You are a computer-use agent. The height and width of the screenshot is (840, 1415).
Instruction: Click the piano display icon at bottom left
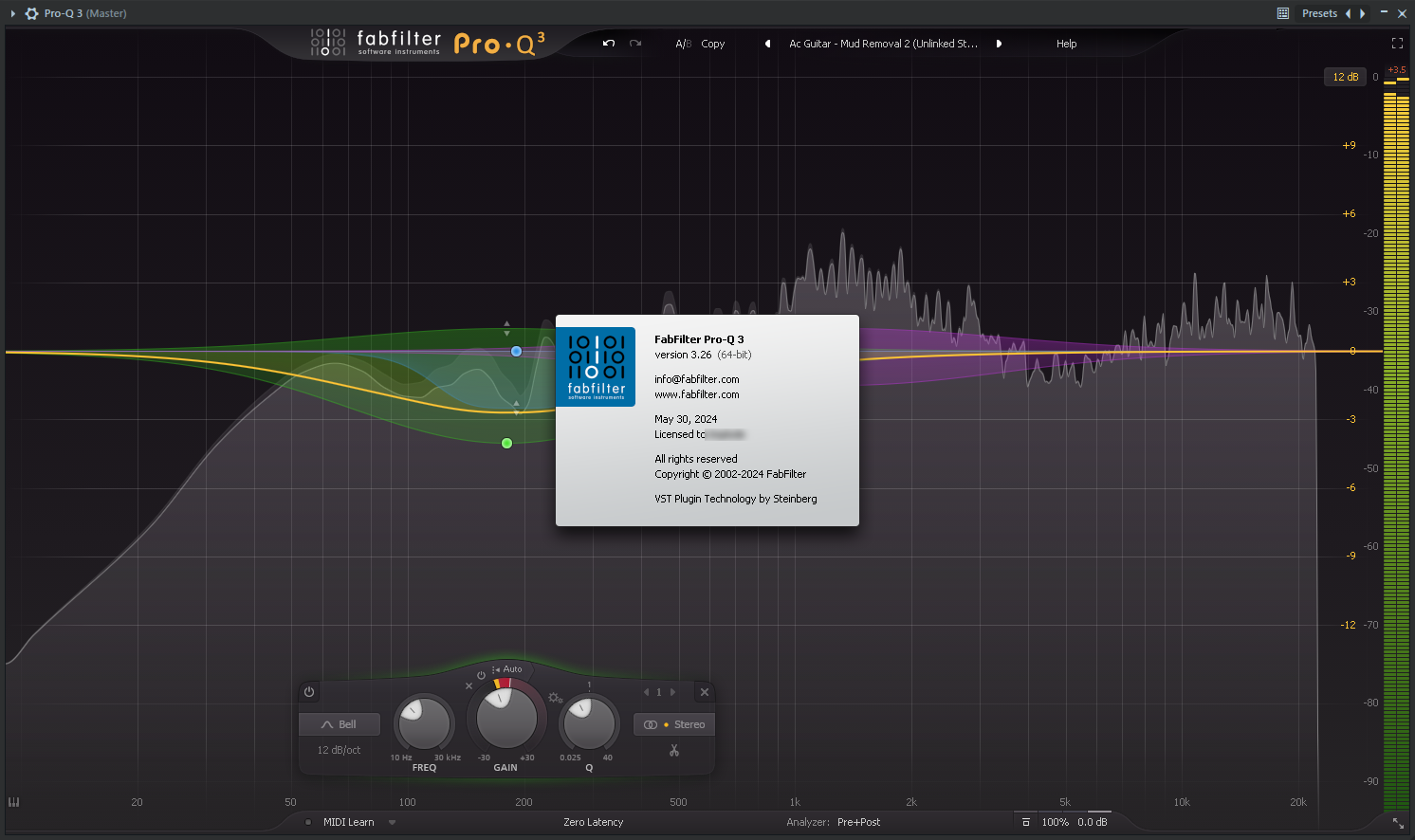(x=14, y=802)
